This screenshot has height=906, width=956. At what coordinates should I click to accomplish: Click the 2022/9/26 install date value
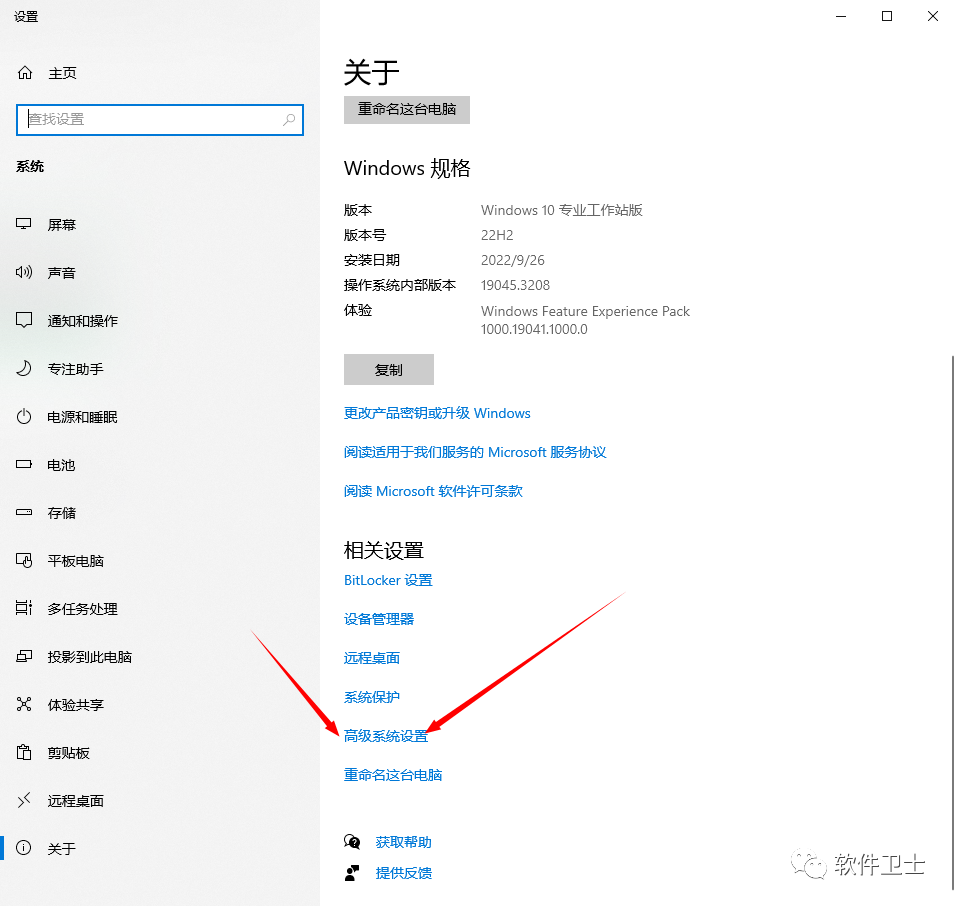click(x=513, y=260)
